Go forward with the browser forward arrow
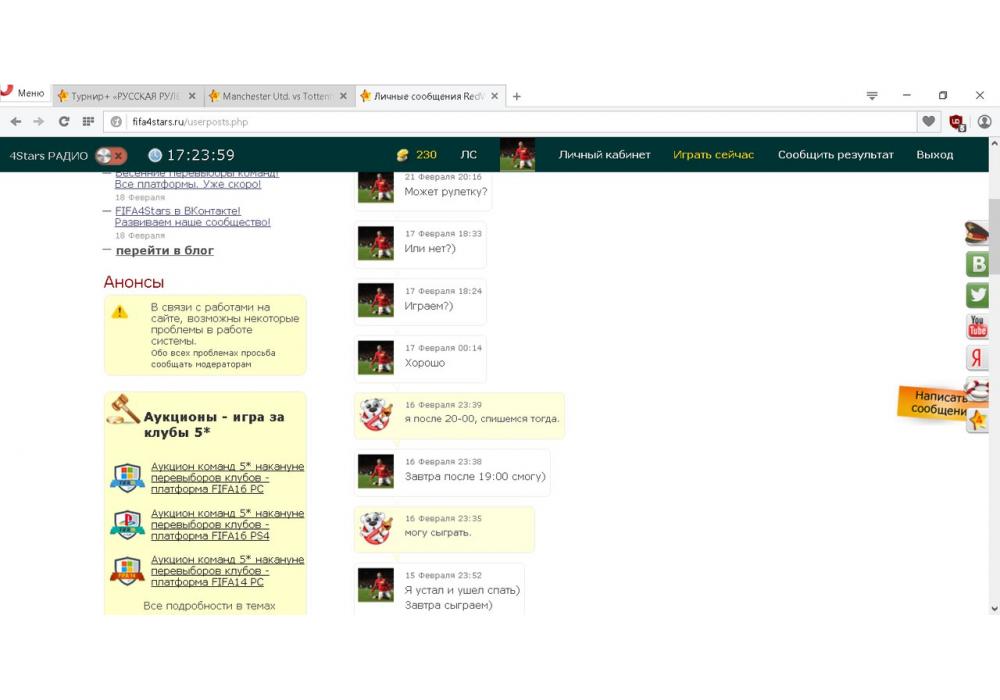 click(39, 121)
